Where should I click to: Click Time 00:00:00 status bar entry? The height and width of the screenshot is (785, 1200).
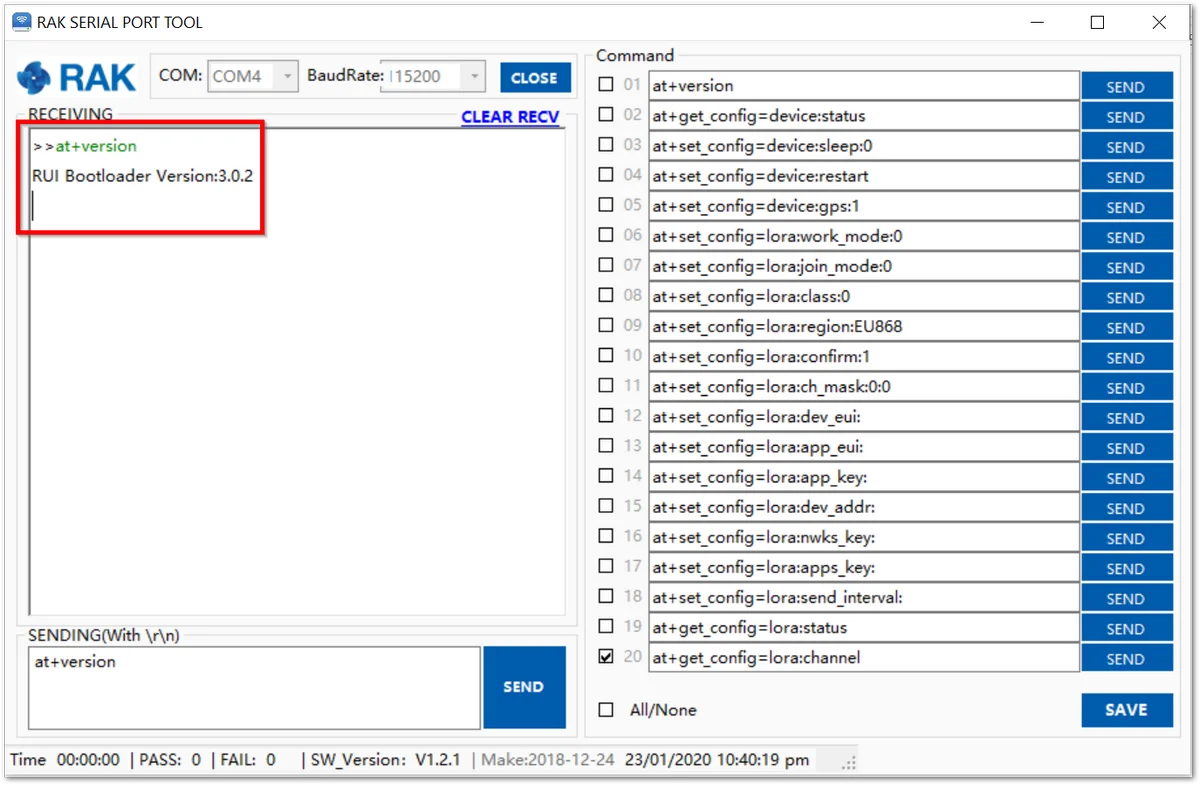tap(65, 760)
